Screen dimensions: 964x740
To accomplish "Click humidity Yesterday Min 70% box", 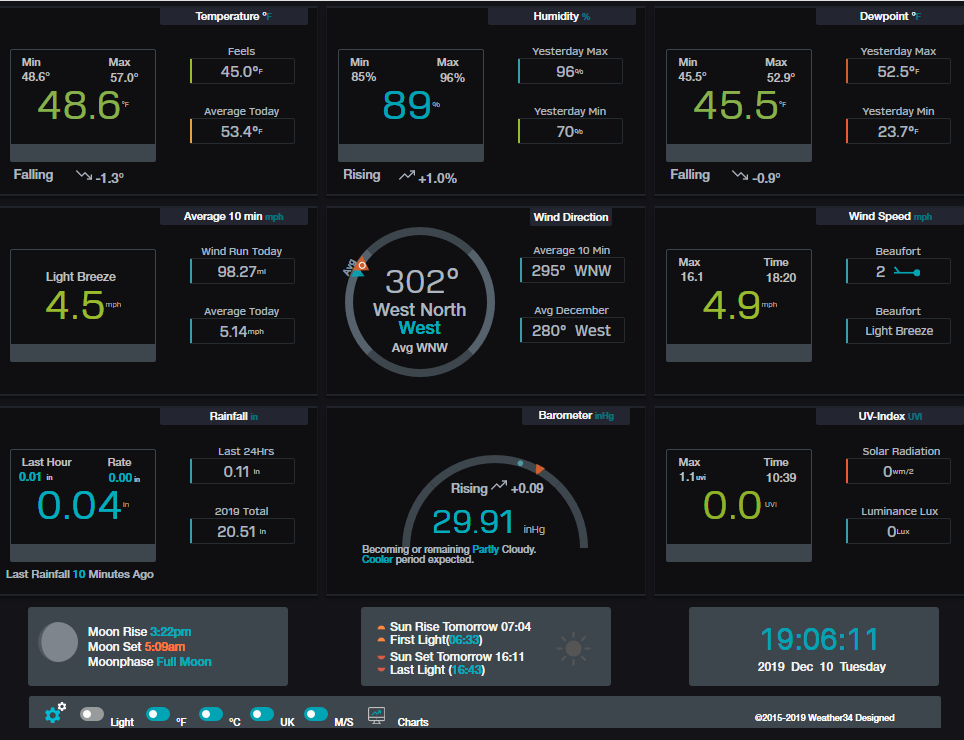I will tap(570, 131).
